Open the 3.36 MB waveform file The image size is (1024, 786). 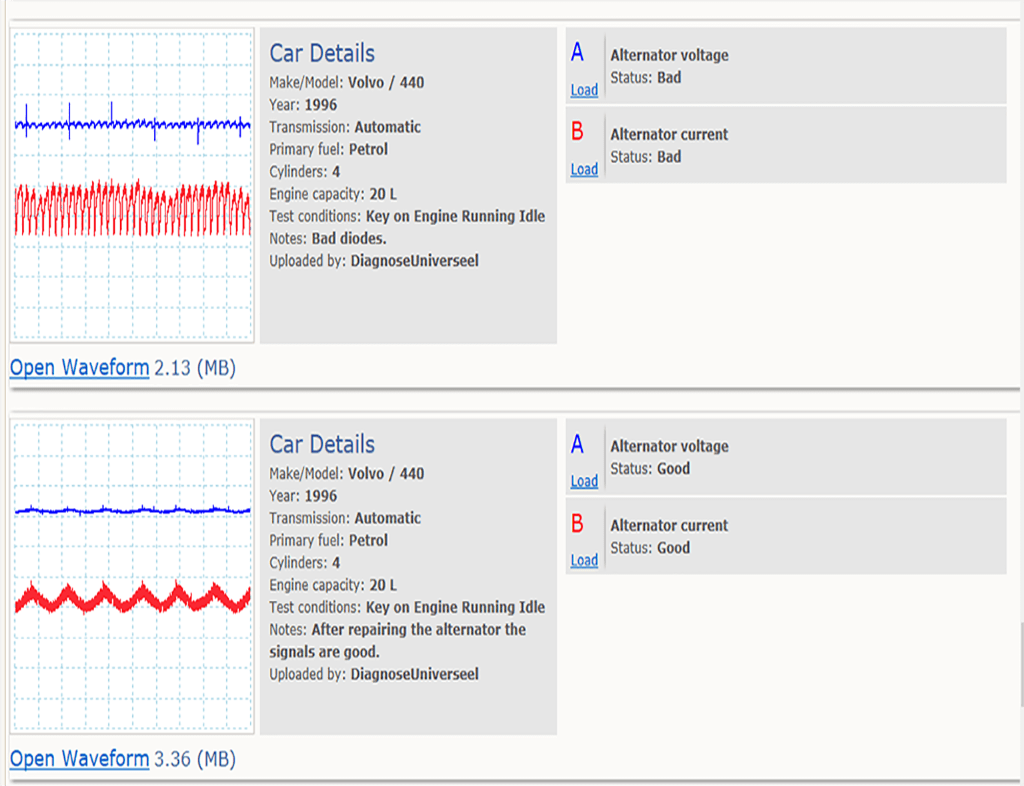click(79, 759)
